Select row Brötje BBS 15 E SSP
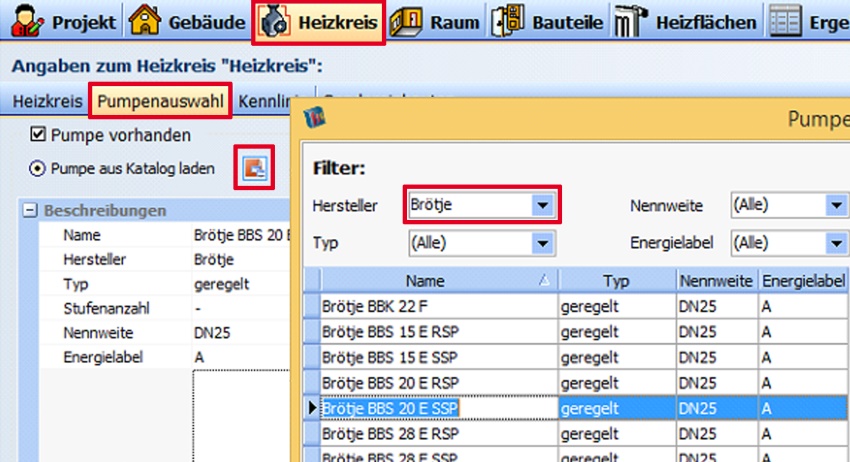 click(576, 357)
